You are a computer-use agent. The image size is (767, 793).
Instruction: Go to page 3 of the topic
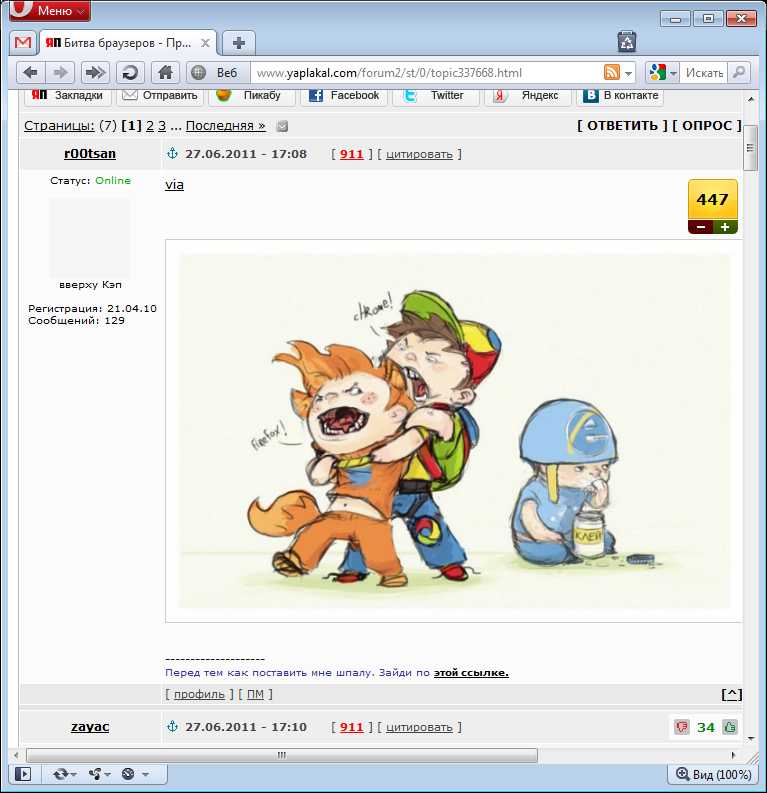point(162,125)
